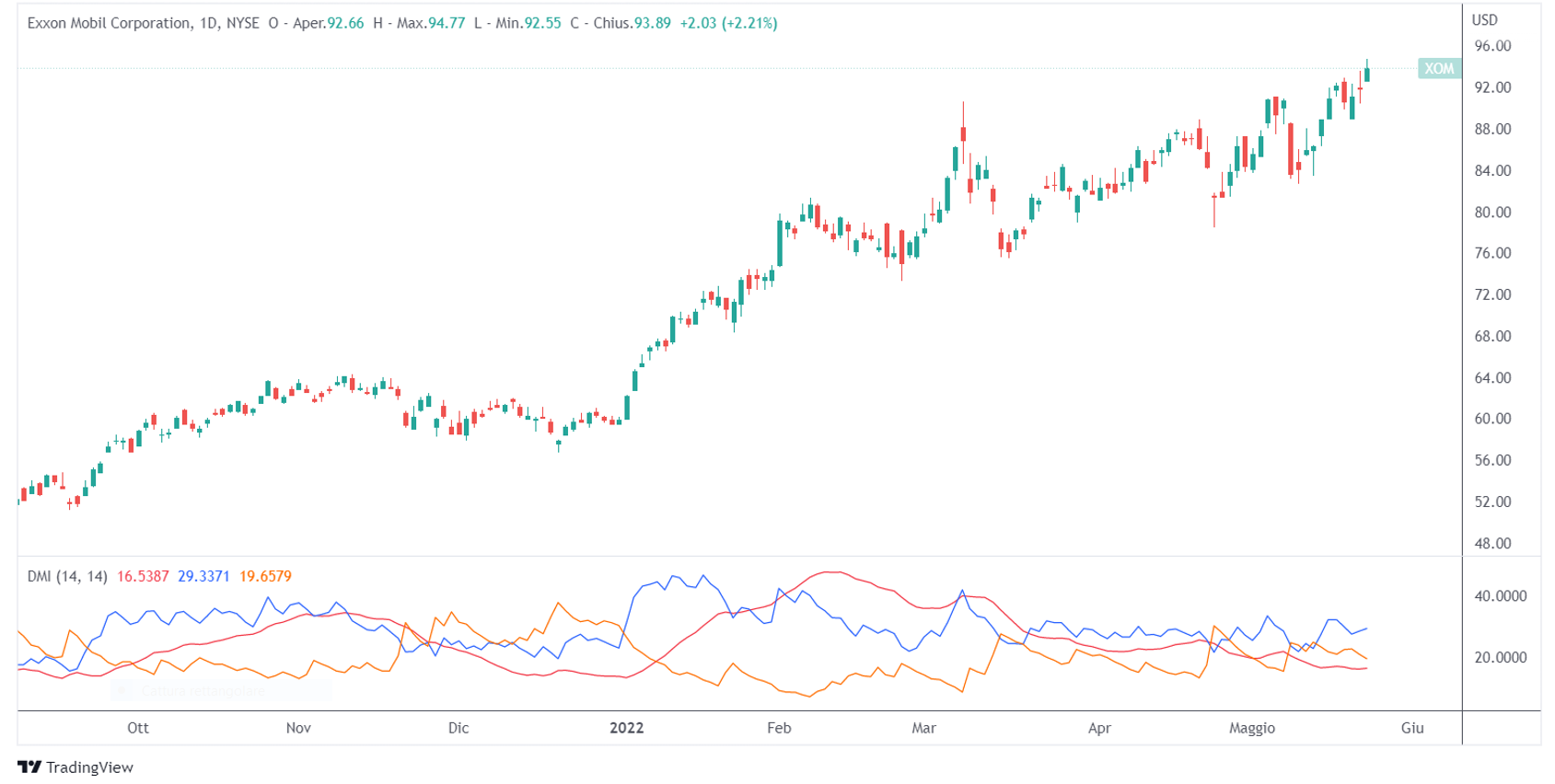Click the 2022 label on time axis

[626, 728]
